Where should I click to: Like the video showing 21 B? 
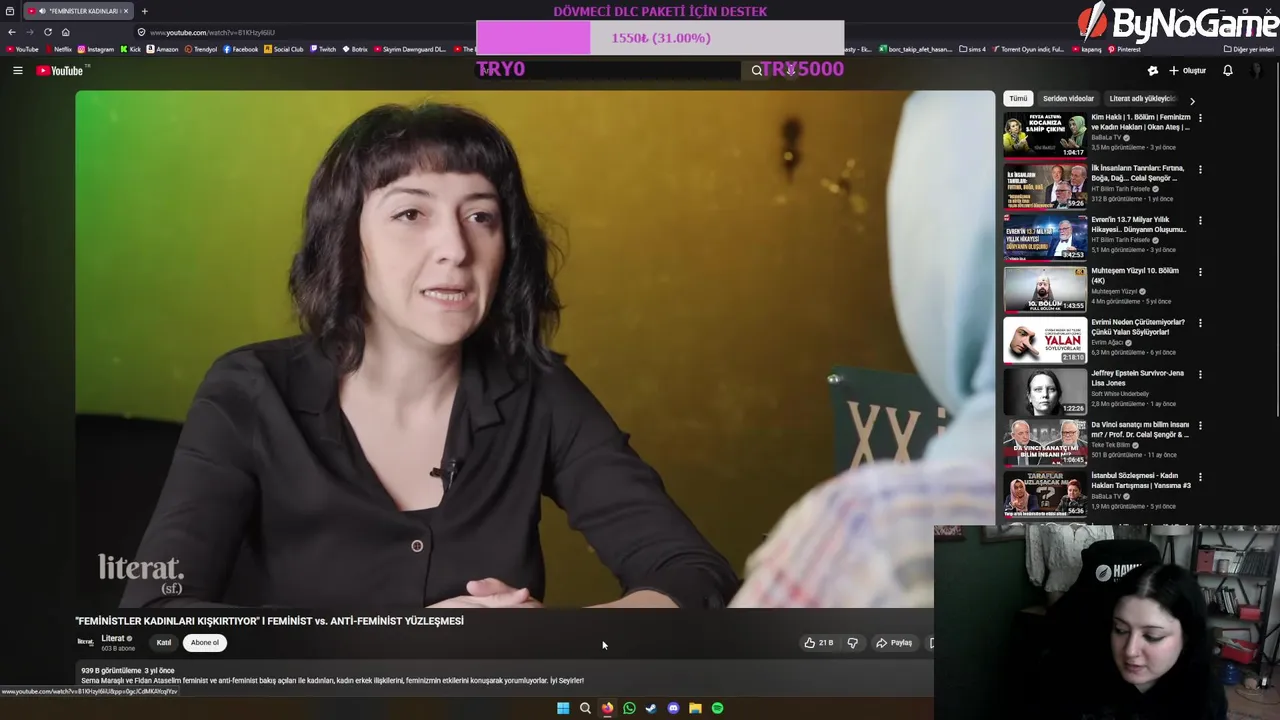[818, 643]
